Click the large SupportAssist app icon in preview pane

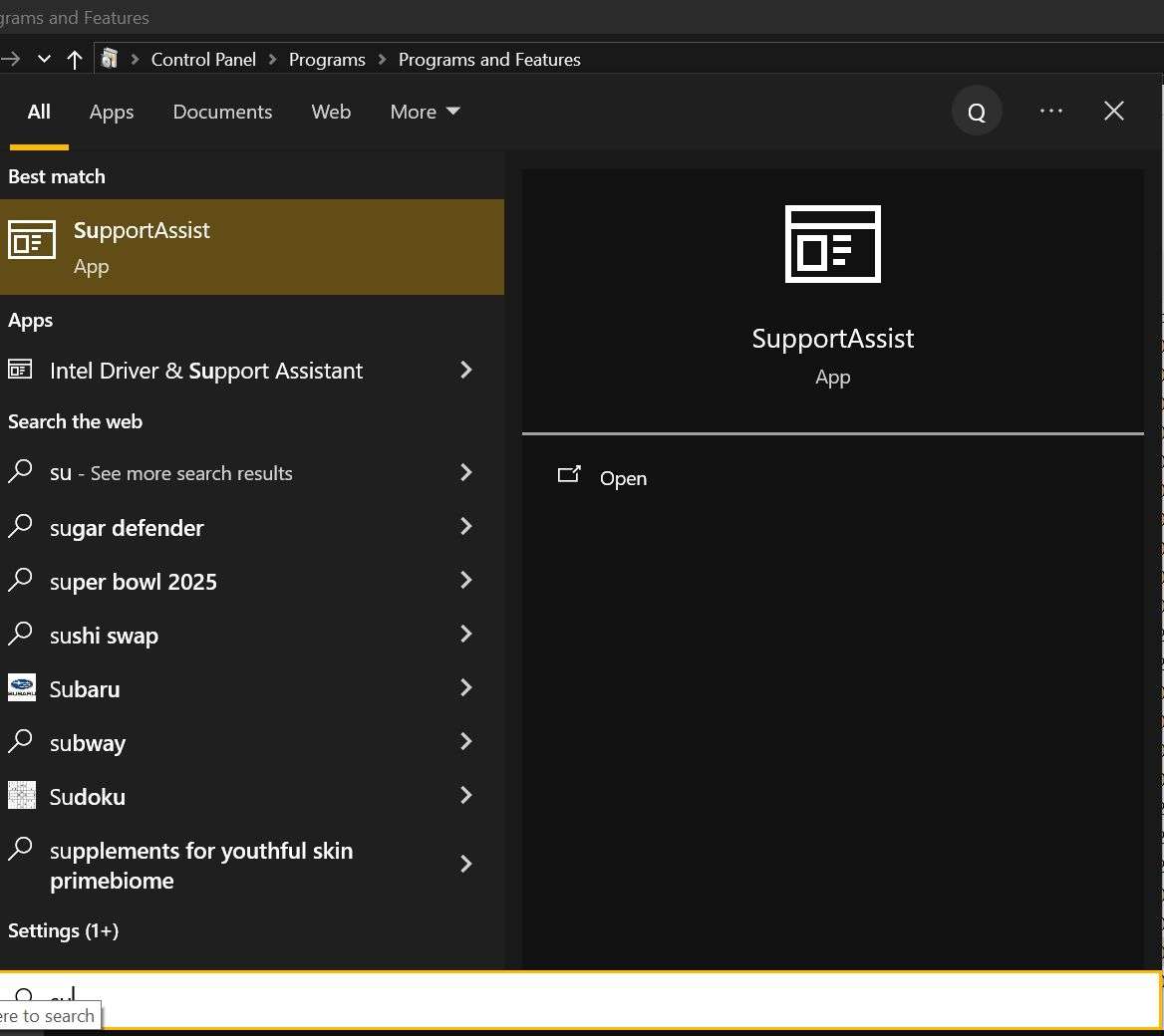click(x=832, y=244)
